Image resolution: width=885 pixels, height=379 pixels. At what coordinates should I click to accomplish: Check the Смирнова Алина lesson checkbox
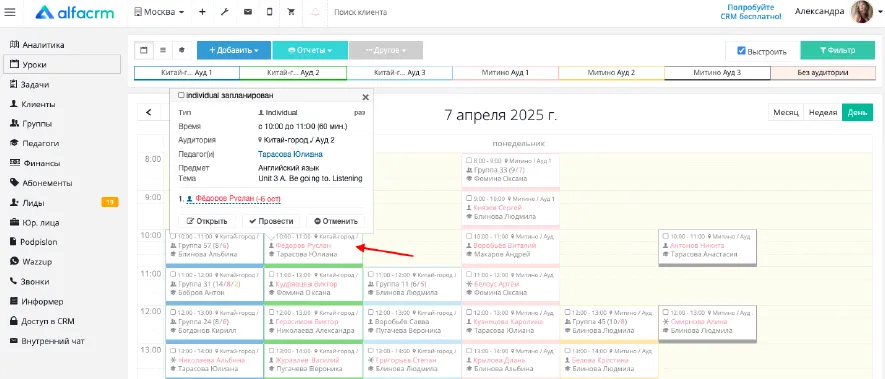click(666, 312)
